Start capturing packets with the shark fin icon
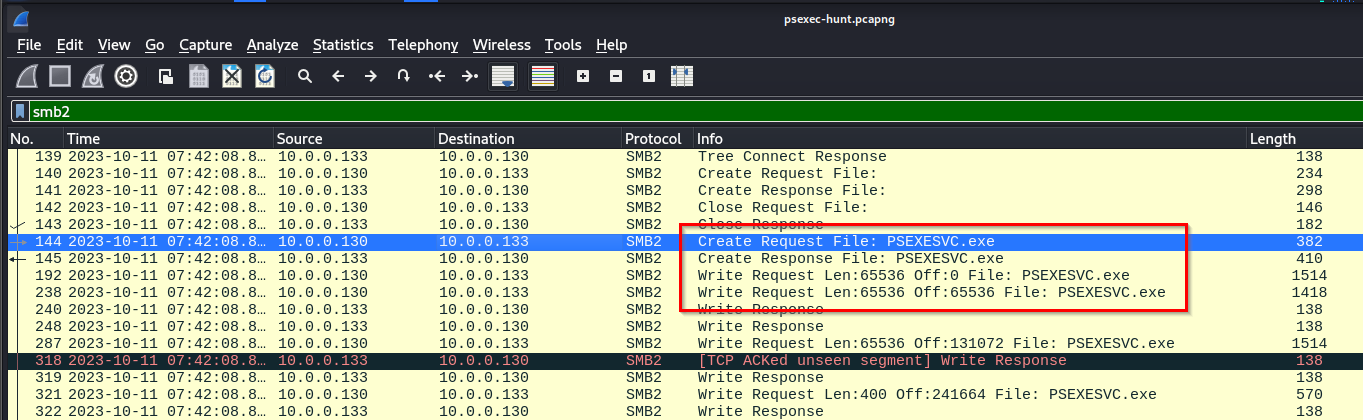The image size is (1363, 420). click(27, 76)
